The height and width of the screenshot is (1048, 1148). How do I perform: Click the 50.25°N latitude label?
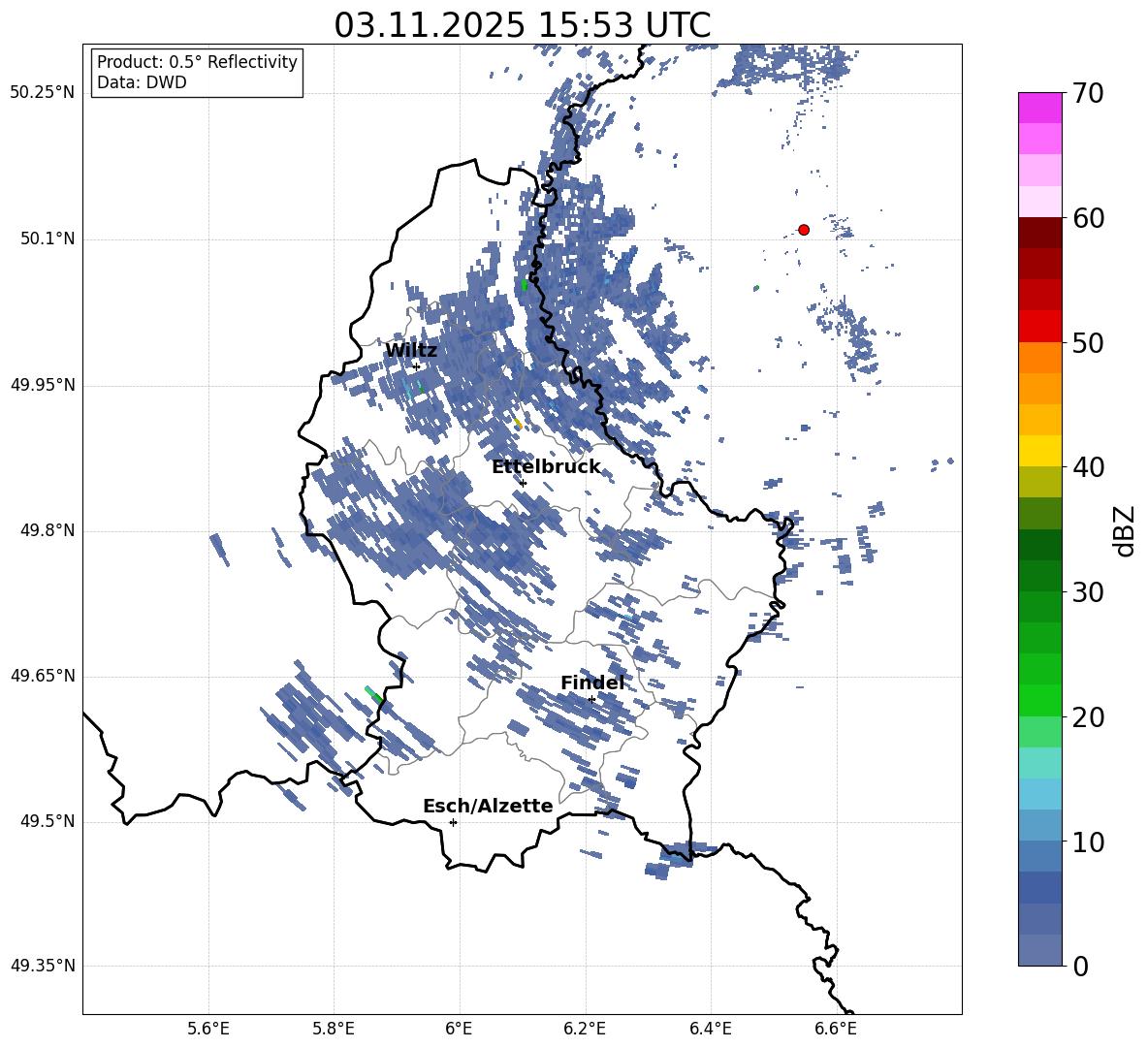[x=43, y=93]
